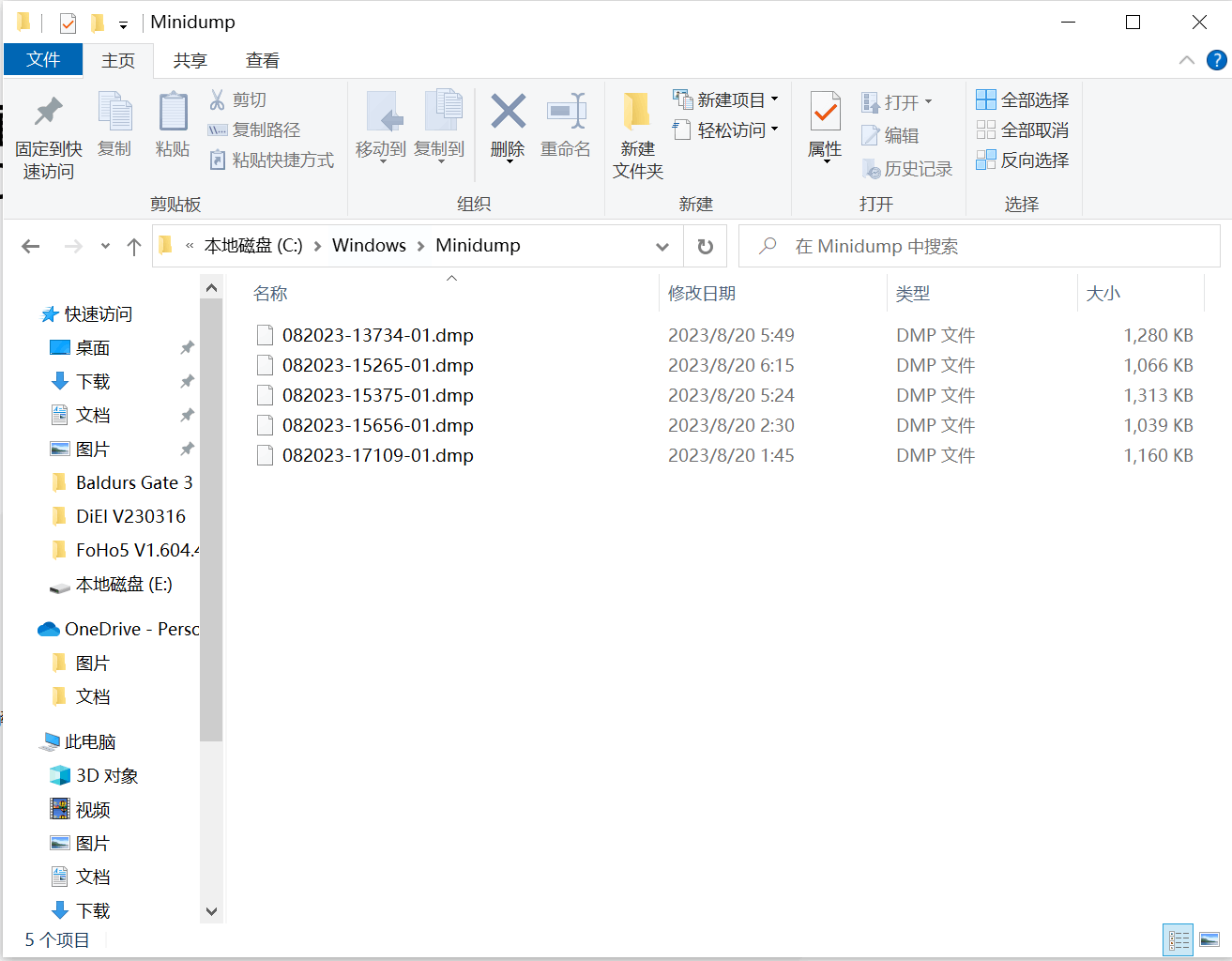Refresh the Minidump folder view
The width and height of the screenshot is (1232, 961).
[705, 246]
